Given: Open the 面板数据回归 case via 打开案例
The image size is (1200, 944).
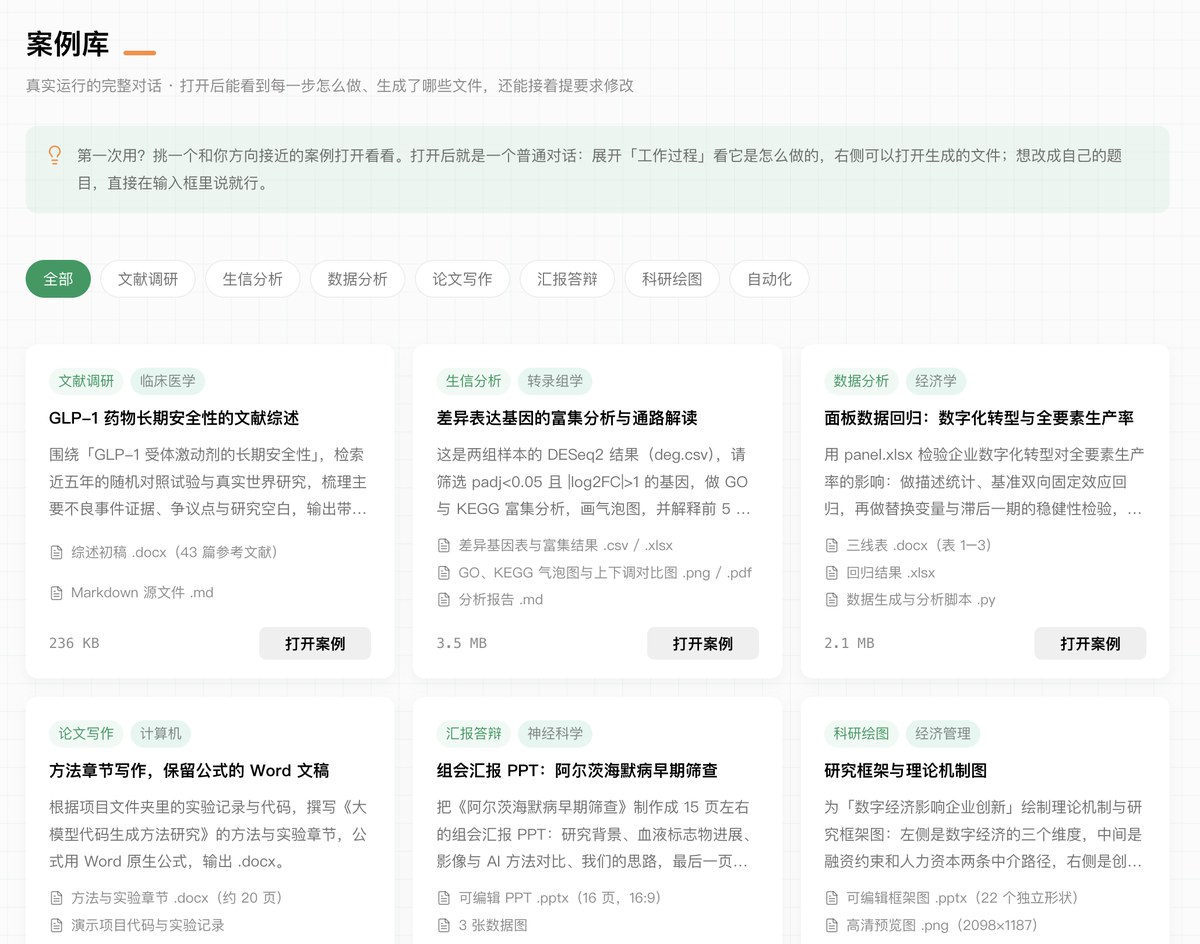Looking at the screenshot, I should [x=1090, y=643].
